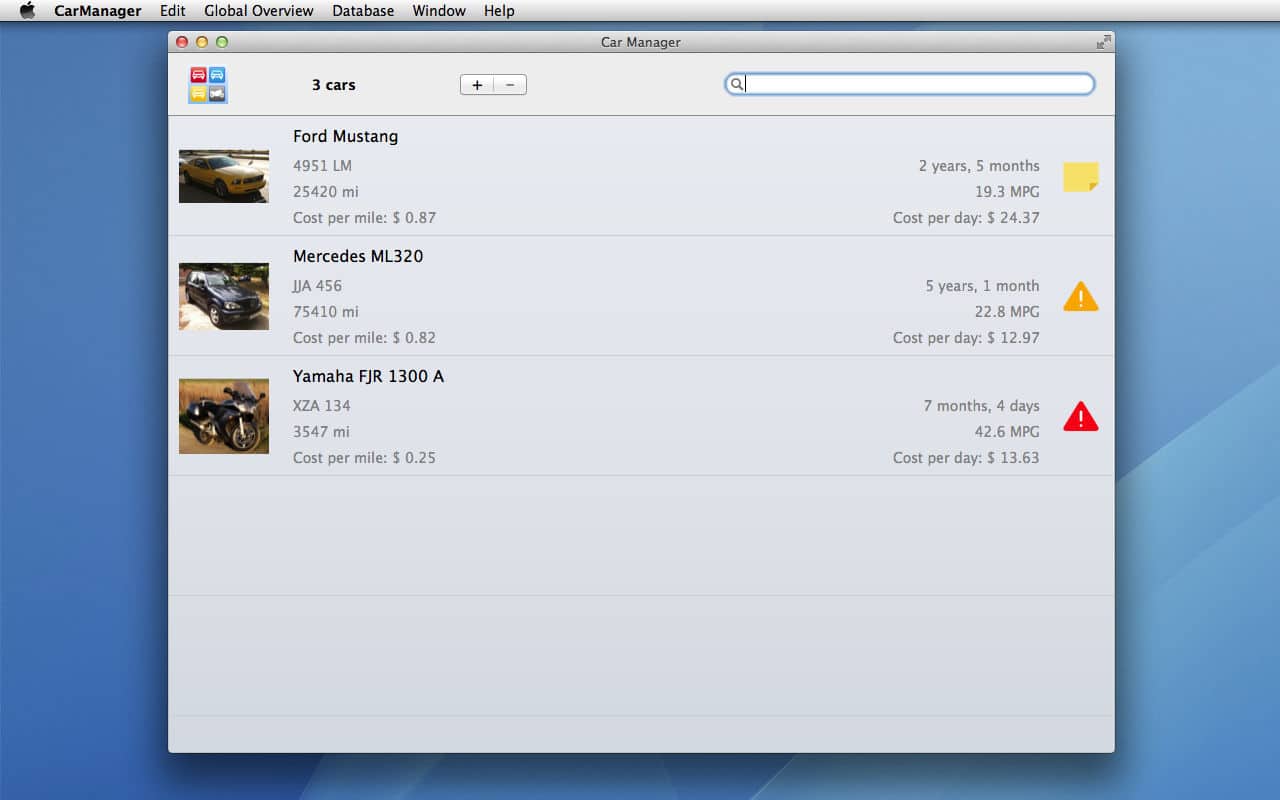1280x800 pixels.
Task: Open the Edit menu
Action: click(x=173, y=11)
